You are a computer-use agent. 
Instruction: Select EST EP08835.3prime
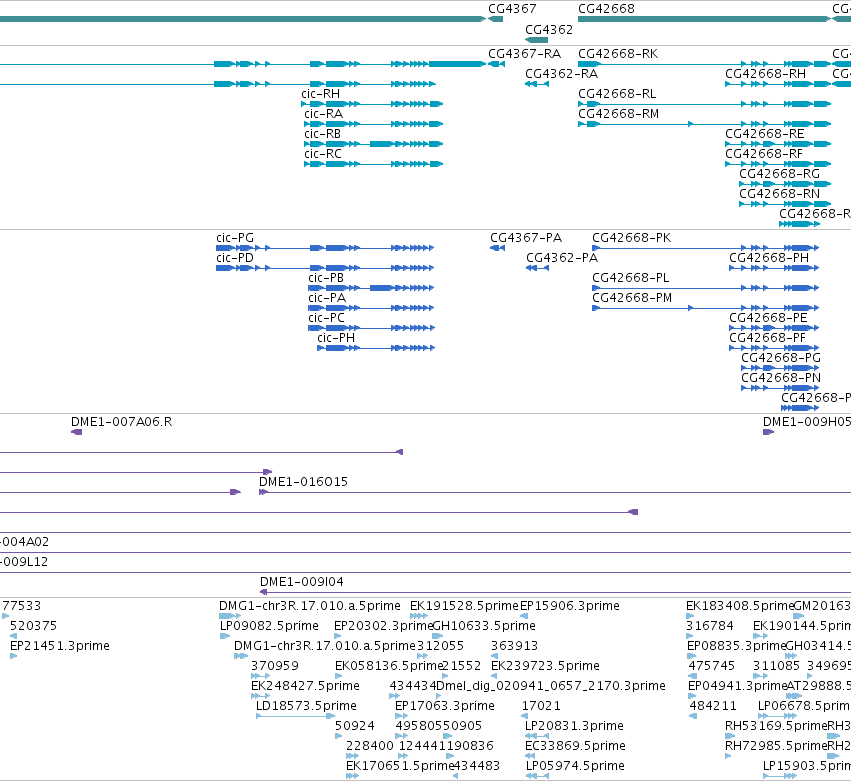tap(736, 646)
